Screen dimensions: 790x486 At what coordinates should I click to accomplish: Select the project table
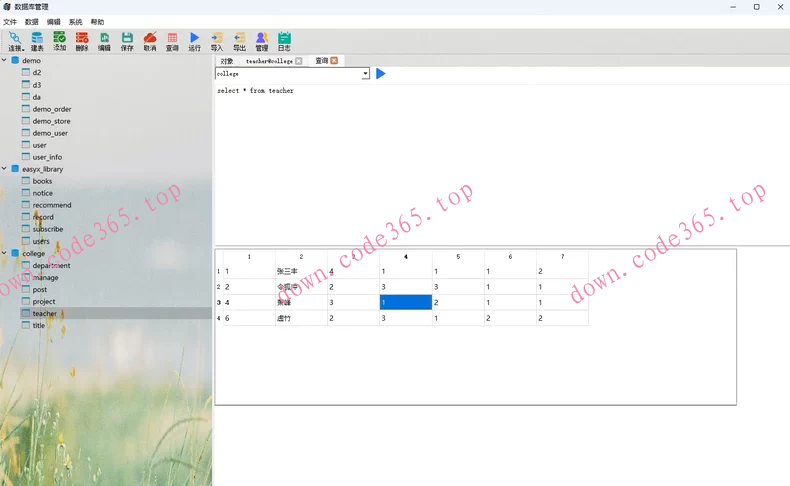[44, 301]
